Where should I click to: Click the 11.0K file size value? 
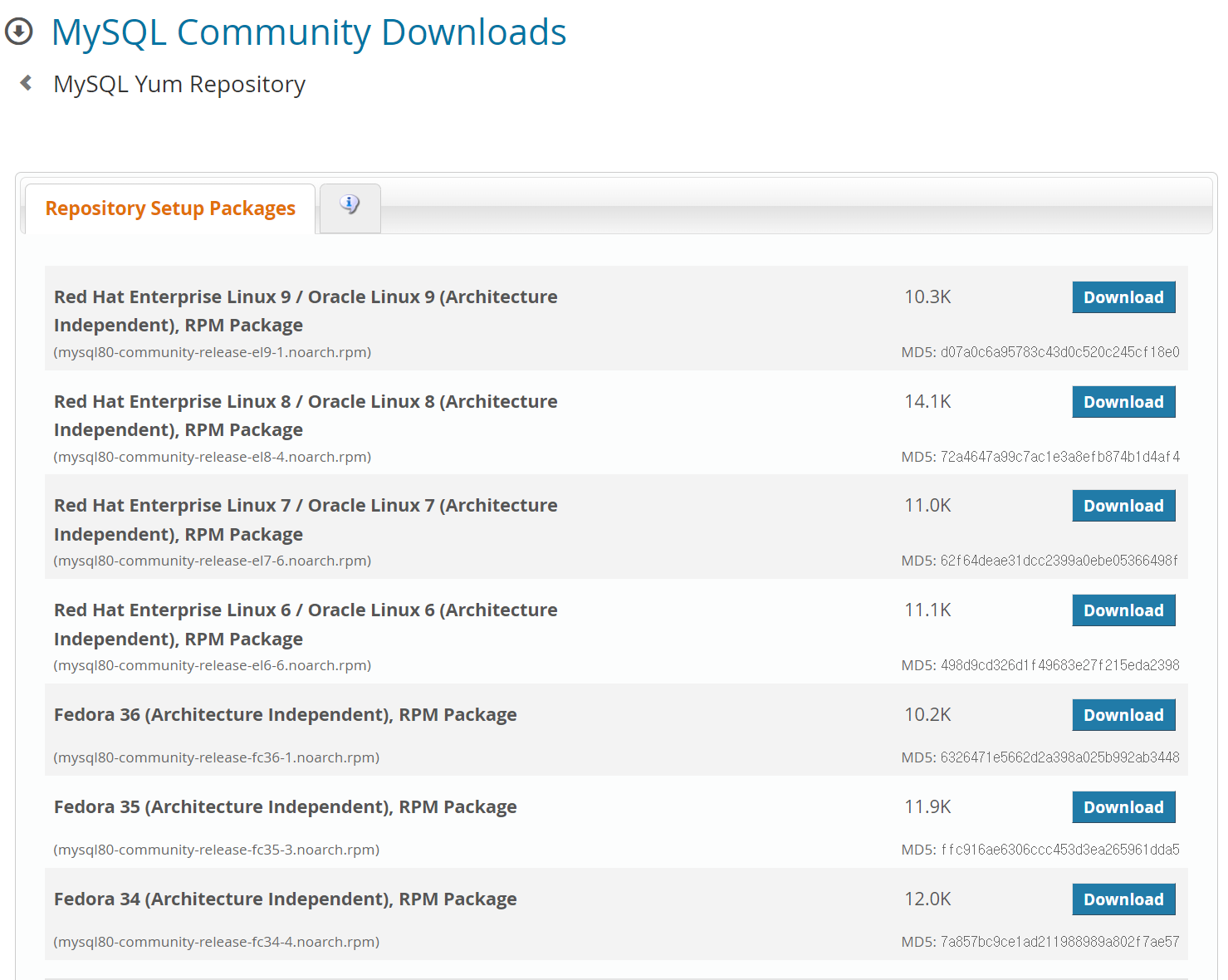pos(927,506)
